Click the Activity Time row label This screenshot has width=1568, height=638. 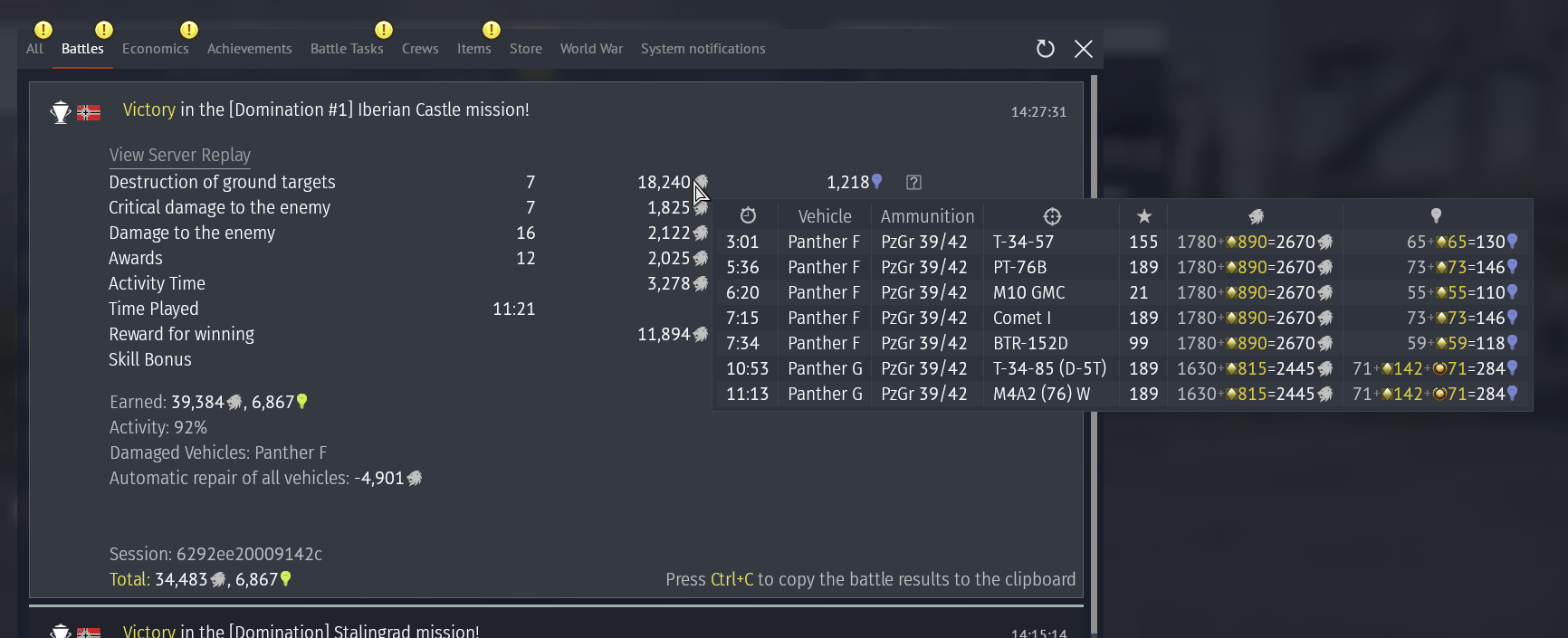coord(158,283)
